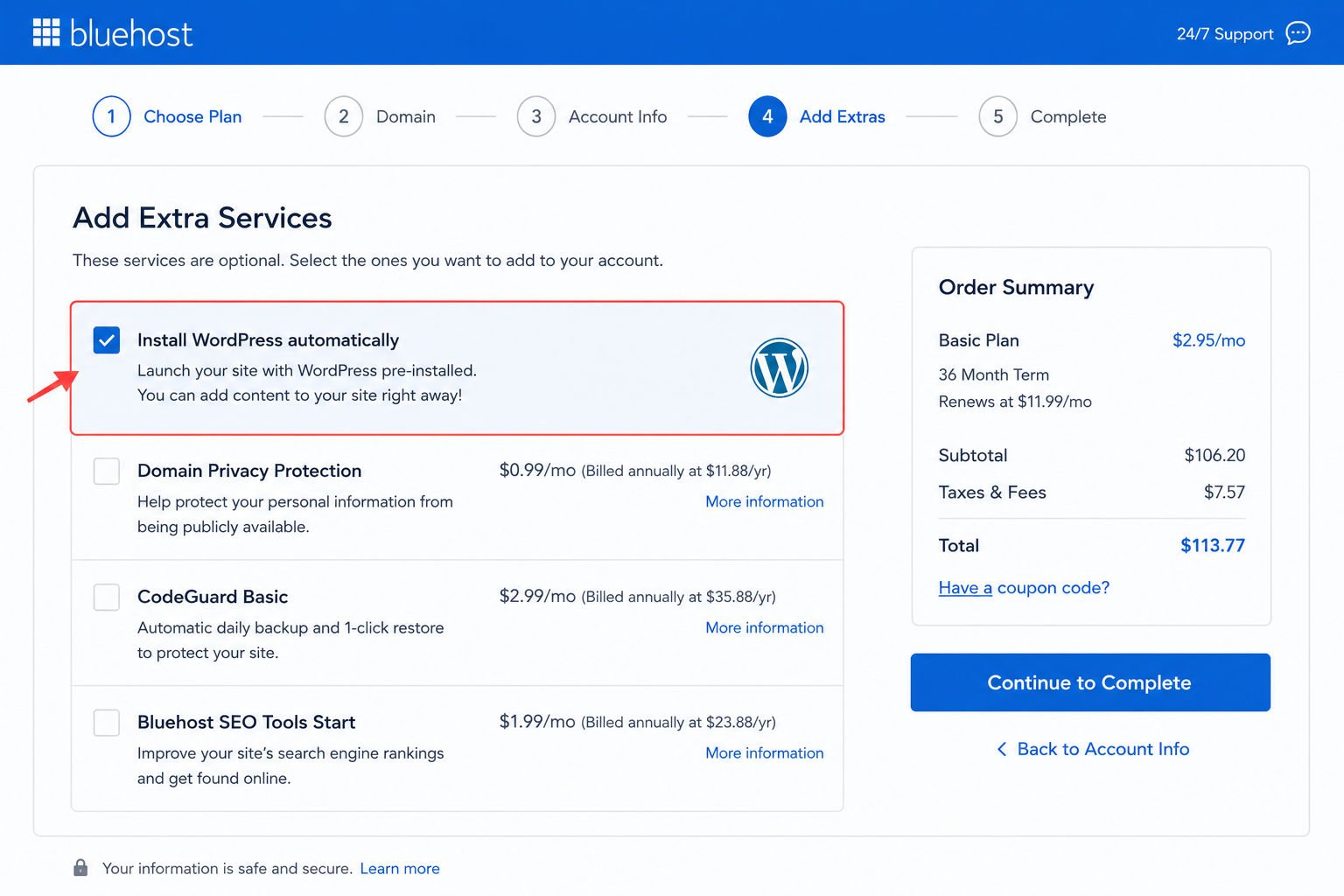
Task: Open the Domain step label
Action: pyautogui.click(x=406, y=116)
